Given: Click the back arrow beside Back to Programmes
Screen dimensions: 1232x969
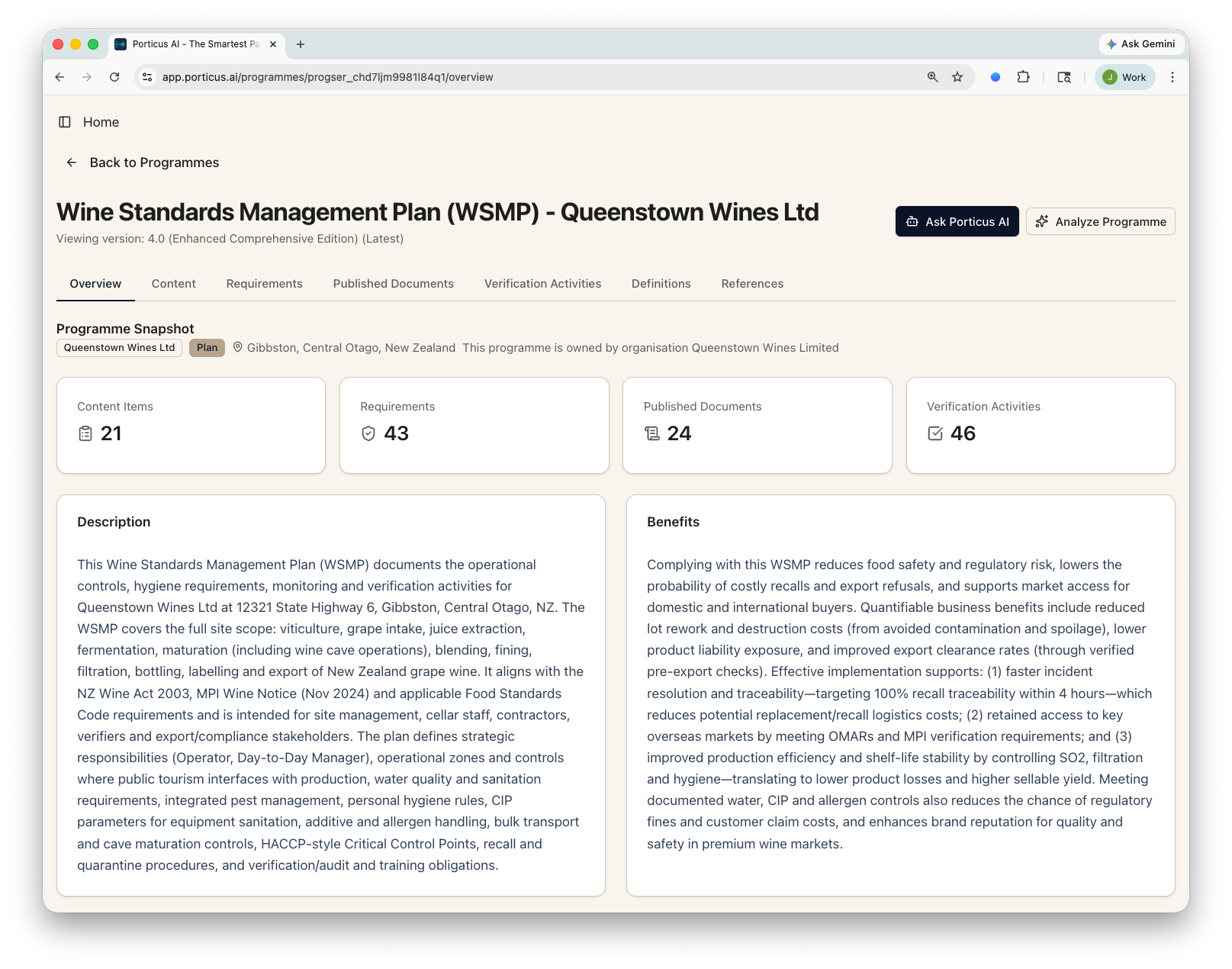Looking at the screenshot, I should tap(72, 163).
